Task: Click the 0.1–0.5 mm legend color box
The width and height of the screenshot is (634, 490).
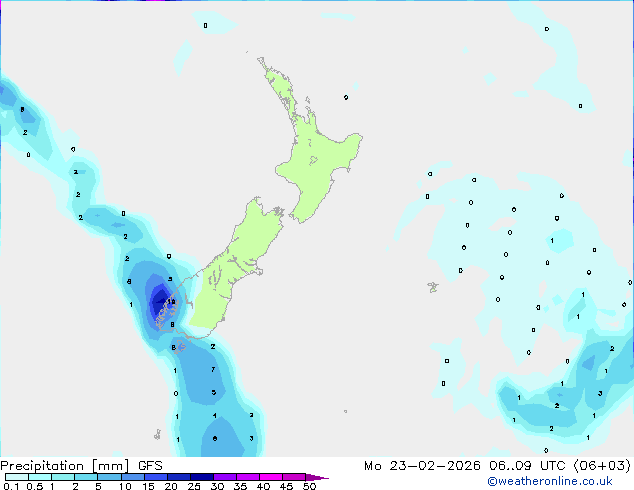Action: (x=17, y=477)
